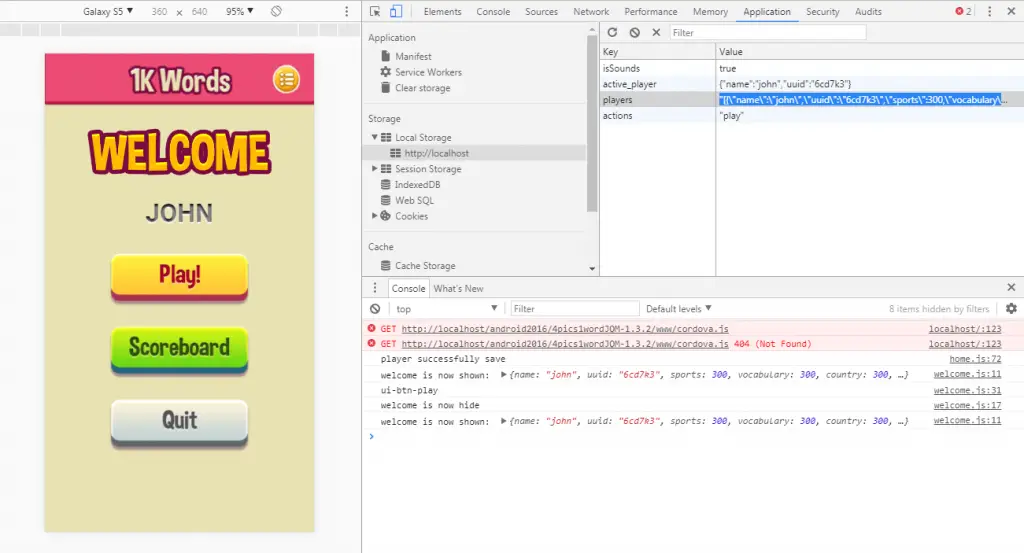The height and width of the screenshot is (553, 1024).
Task: Click the inspect element picker icon
Action: point(374,12)
